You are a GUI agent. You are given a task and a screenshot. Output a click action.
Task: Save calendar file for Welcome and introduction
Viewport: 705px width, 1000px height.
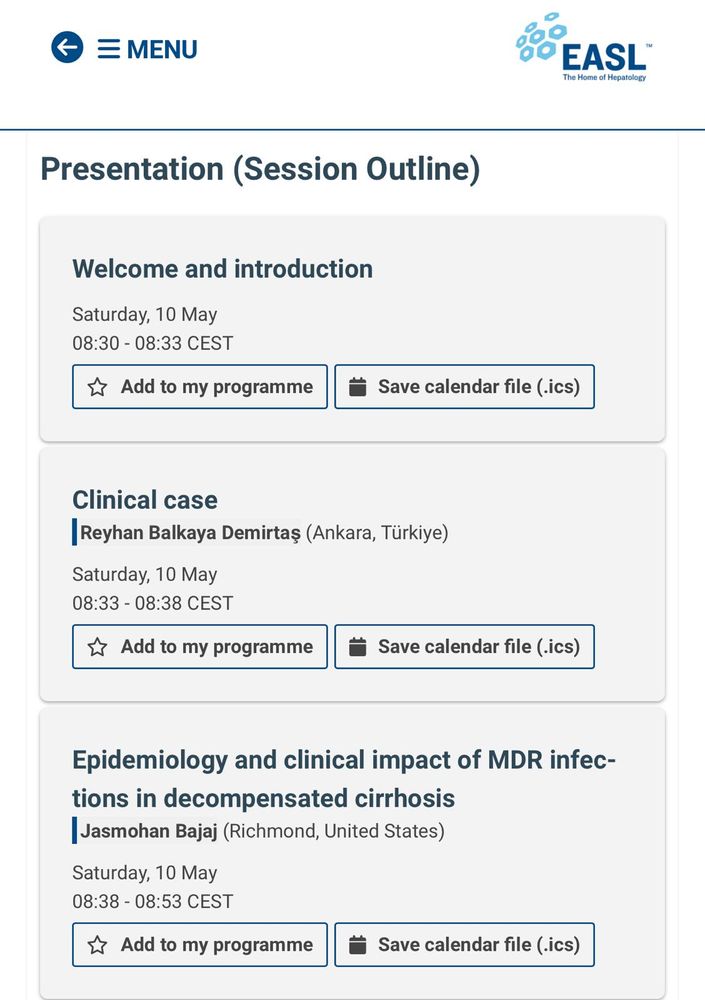tap(464, 386)
